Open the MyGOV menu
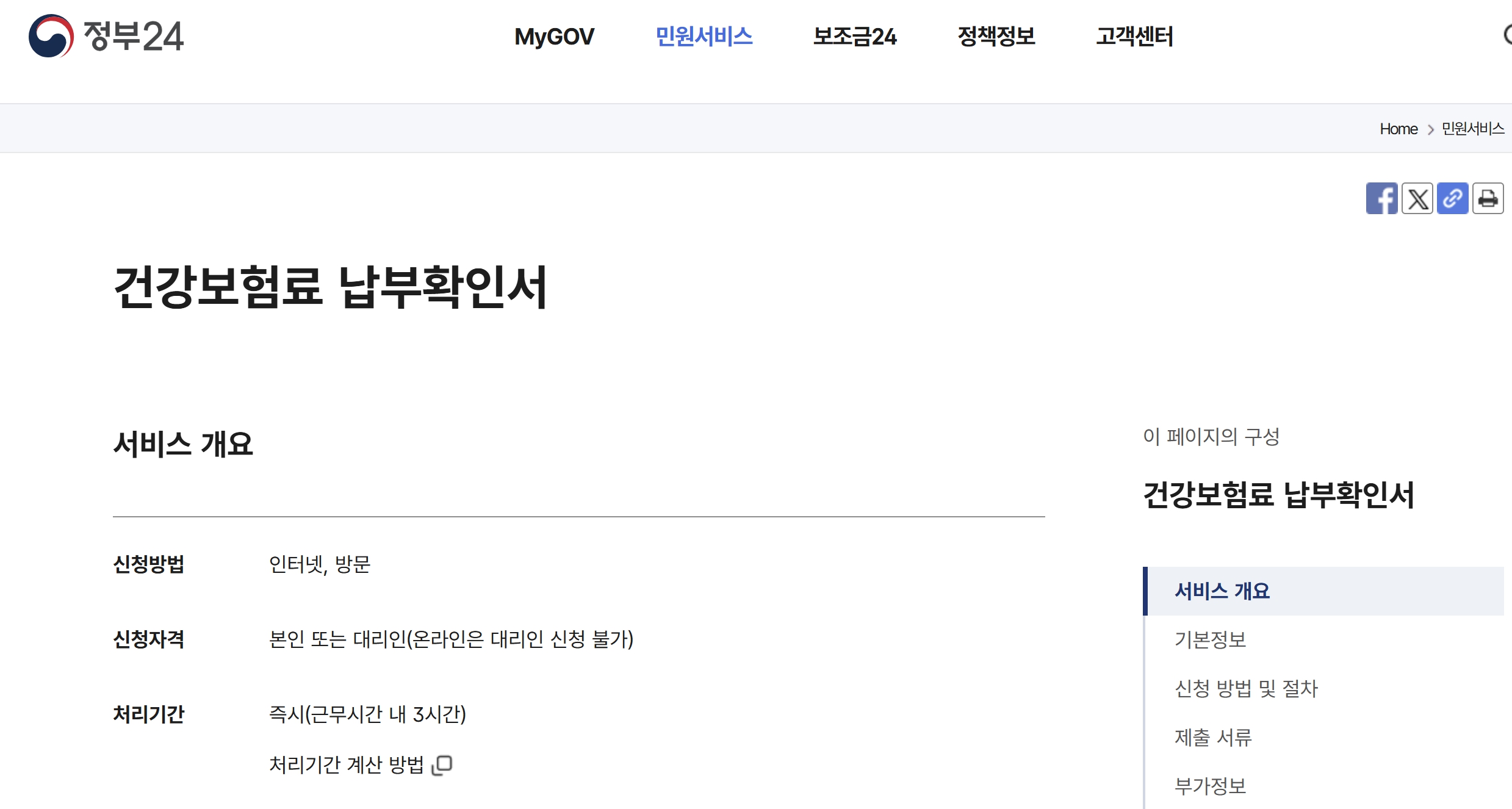 pos(553,37)
